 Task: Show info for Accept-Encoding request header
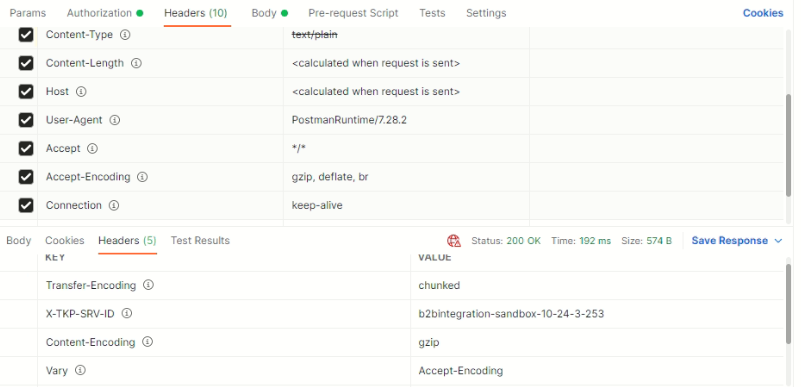(x=143, y=177)
